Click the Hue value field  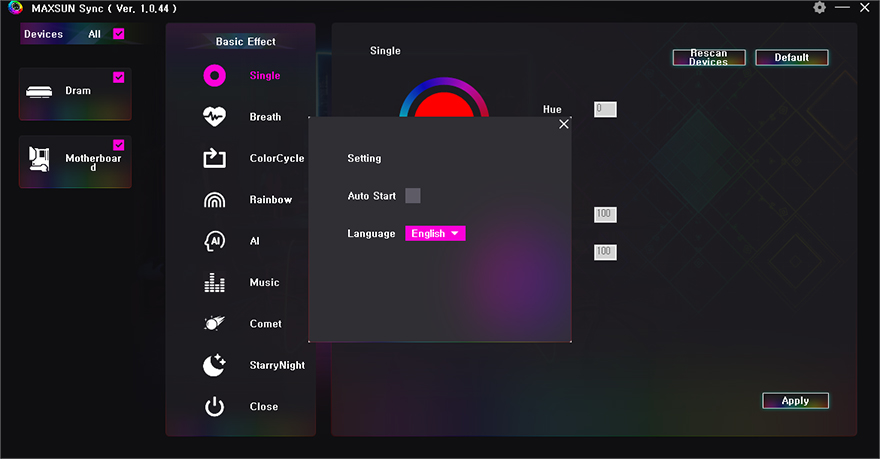605,109
